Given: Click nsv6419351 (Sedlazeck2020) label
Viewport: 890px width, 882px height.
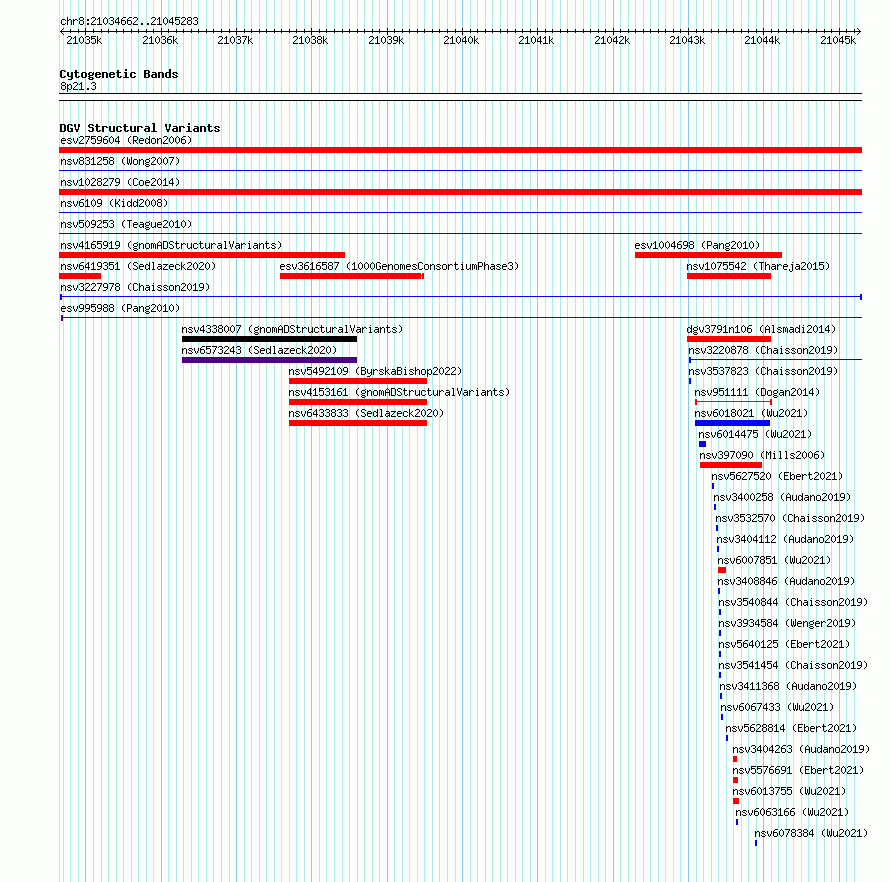Looking at the screenshot, I should [138, 266].
